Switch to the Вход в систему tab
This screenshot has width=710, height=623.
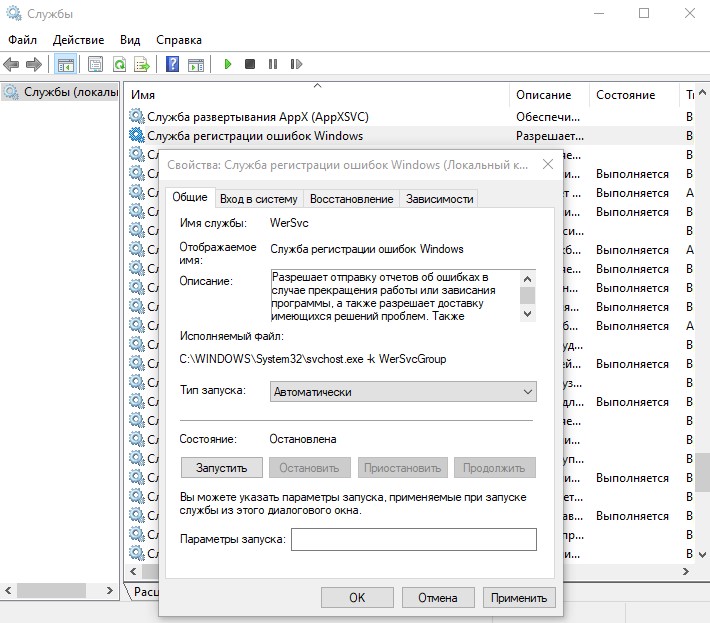click(x=259, y=199)
